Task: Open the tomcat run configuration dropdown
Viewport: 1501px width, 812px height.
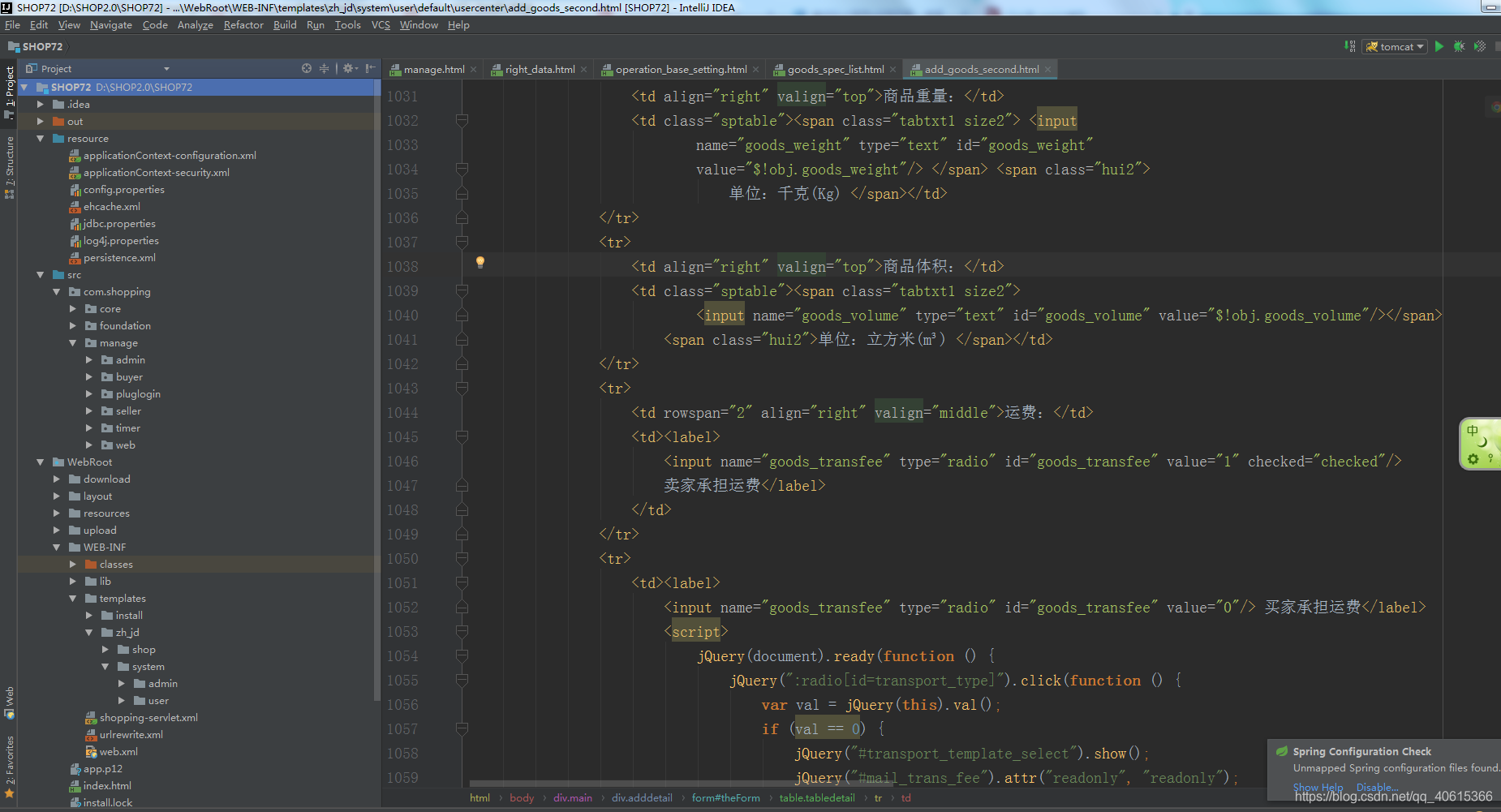Action: pyautogui.click(x=1395, y=46)
